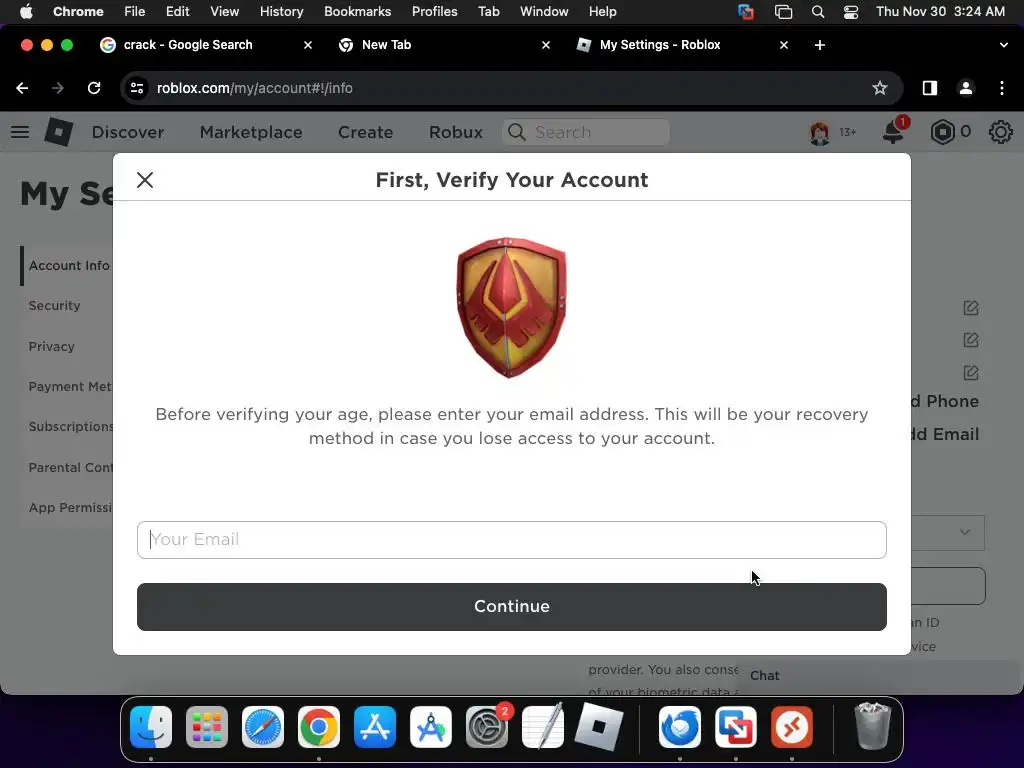This screenshot has height=768, width=1024.
Task: Select Payment Methods in sidebar
Action: (x=70, y=387)
